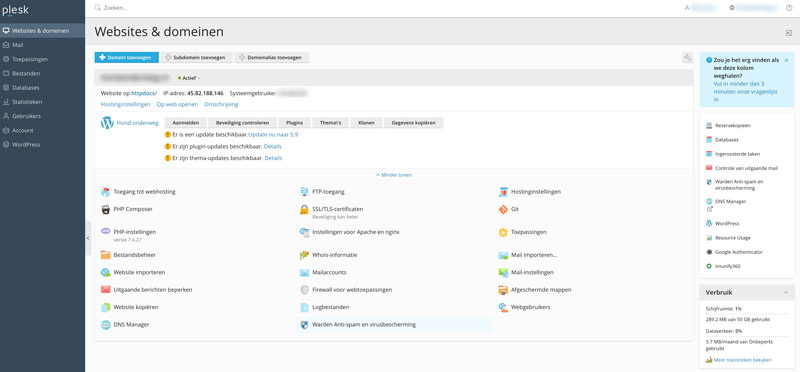Screen dimensions: 800x372
Task: Open Mail-instellingen icon
Action: tap(503, 272)
